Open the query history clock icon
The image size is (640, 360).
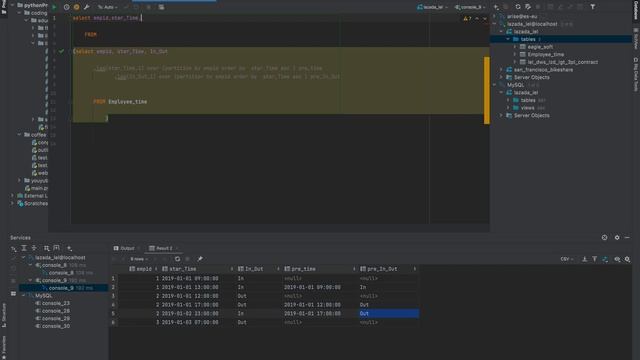tap(67, 7)
